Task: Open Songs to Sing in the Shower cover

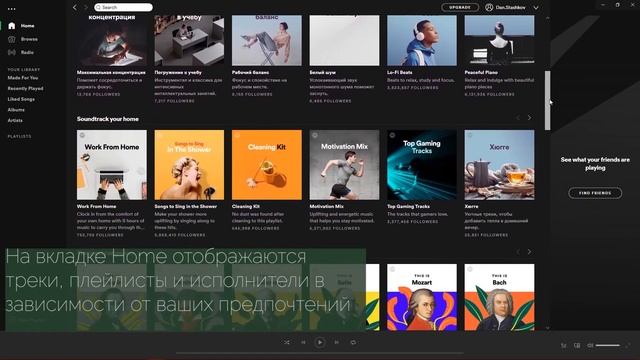Action: tap(189, 165)
